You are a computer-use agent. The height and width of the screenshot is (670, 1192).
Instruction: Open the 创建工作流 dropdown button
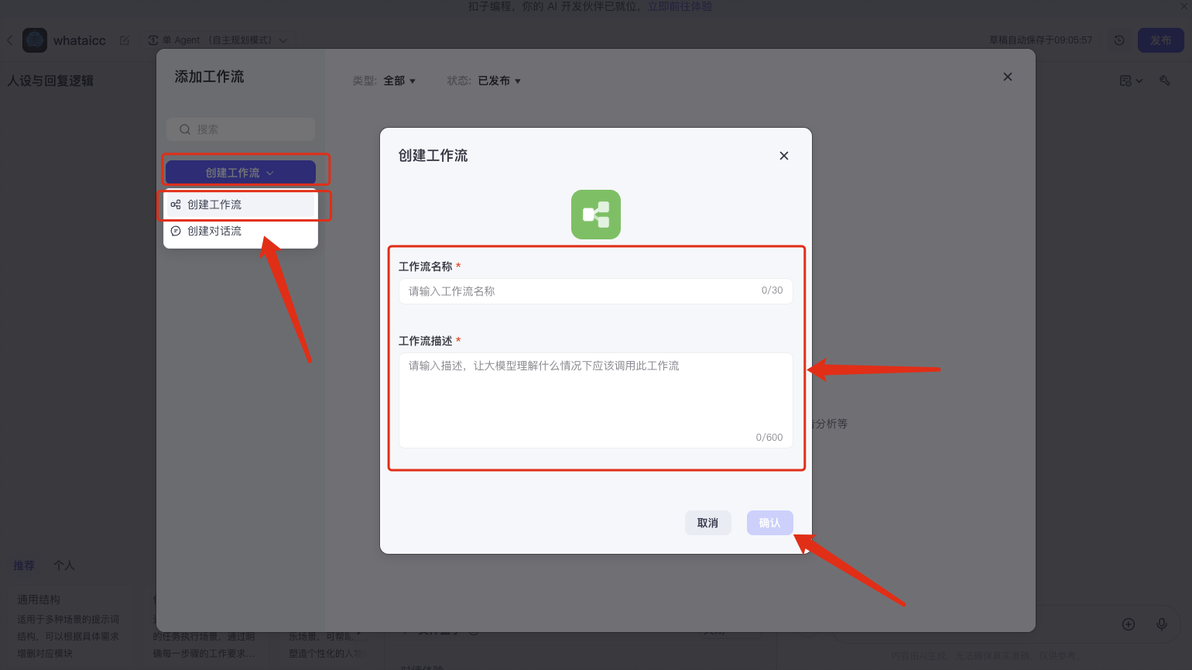pyautogui.click(x=240, y=173)
